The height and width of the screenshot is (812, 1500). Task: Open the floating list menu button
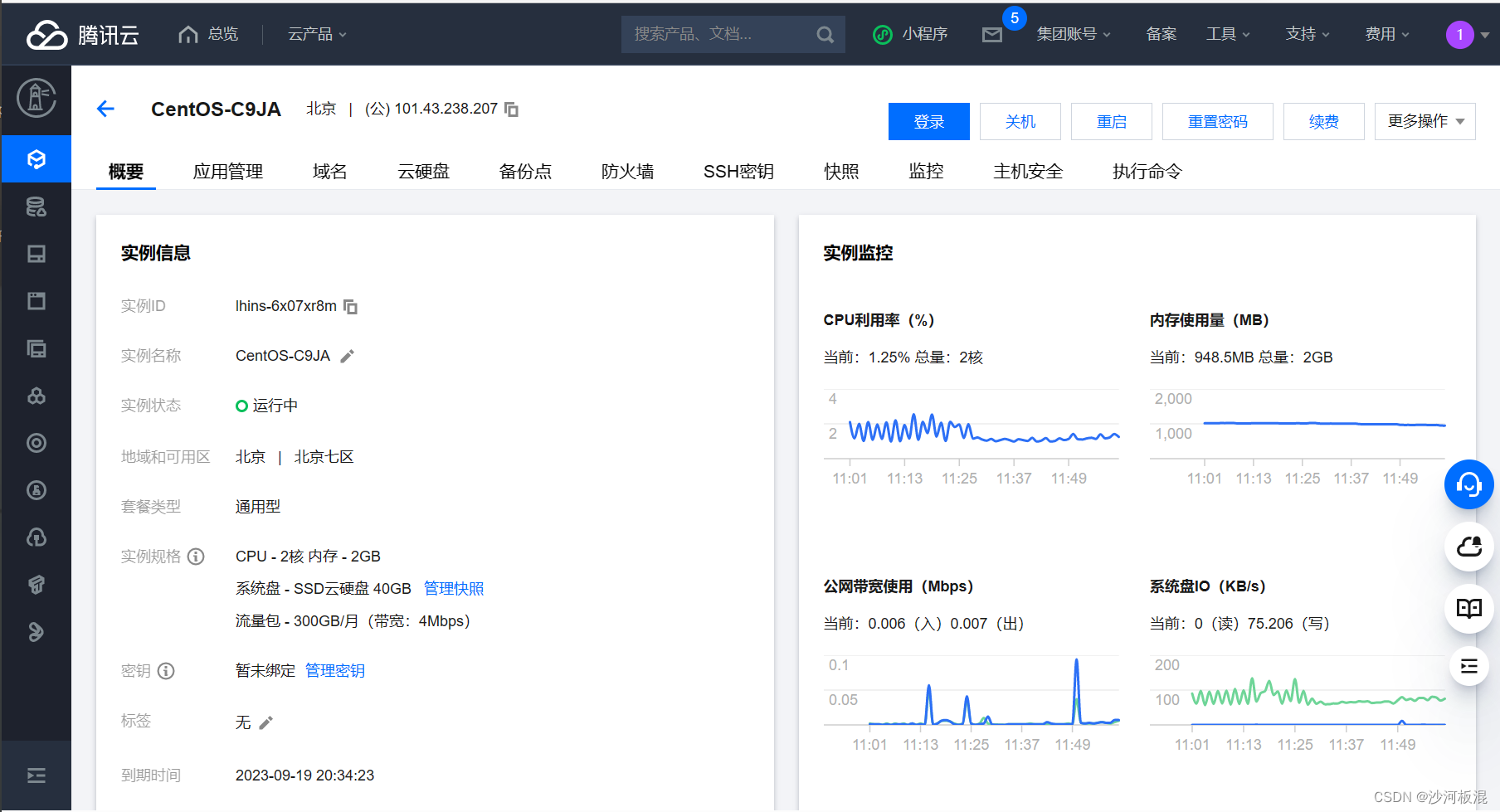click(x=1469, y=666)
